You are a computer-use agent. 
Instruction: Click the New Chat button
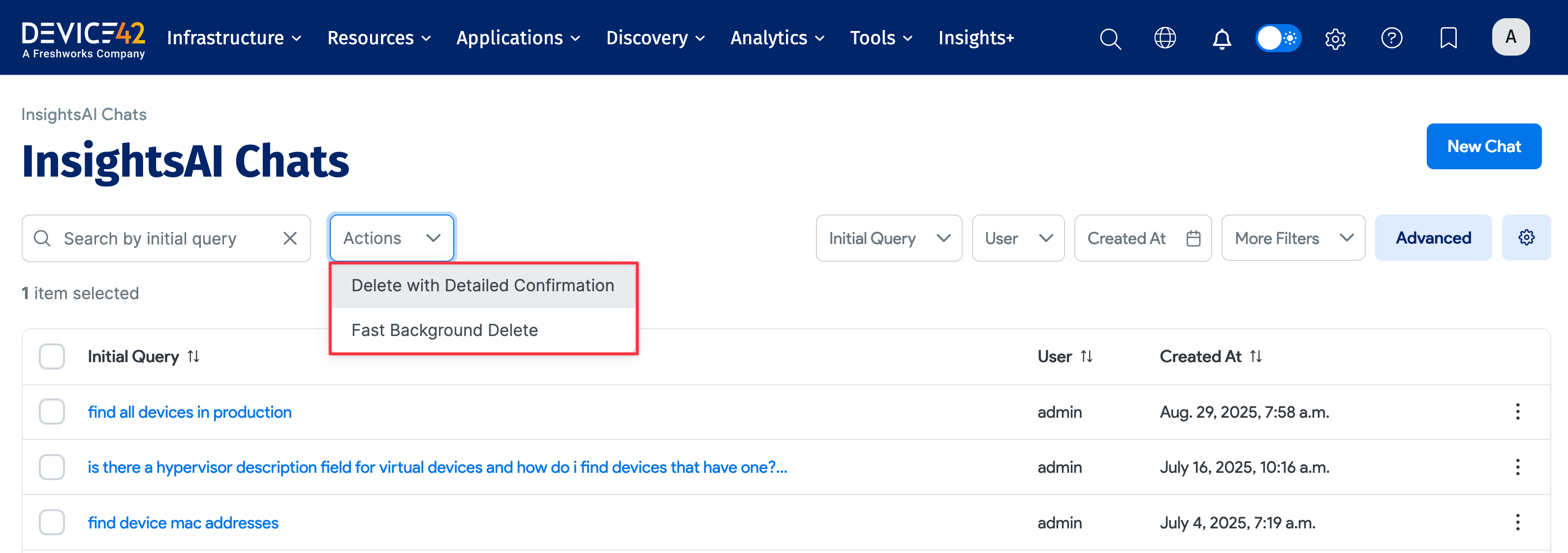1484,146
